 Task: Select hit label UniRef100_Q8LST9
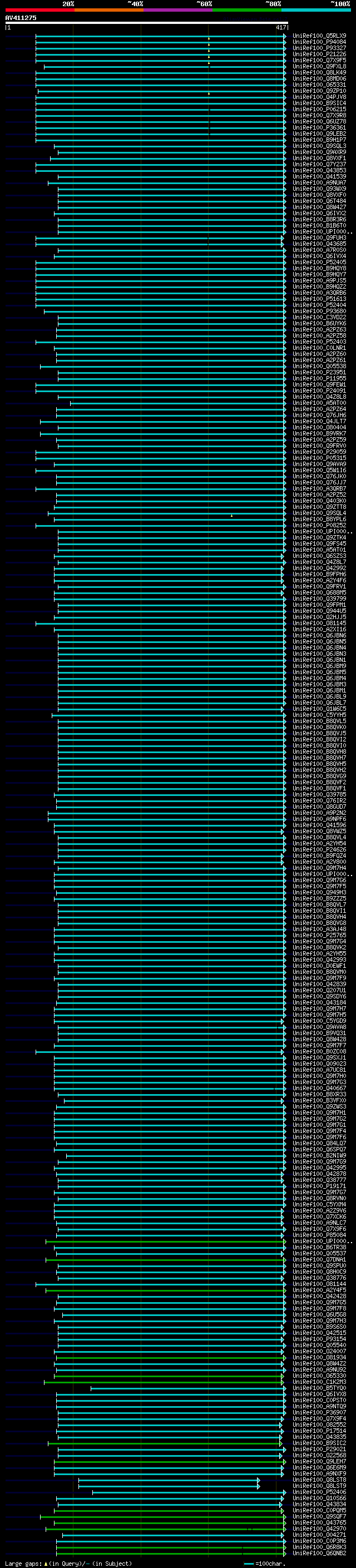319,1486
